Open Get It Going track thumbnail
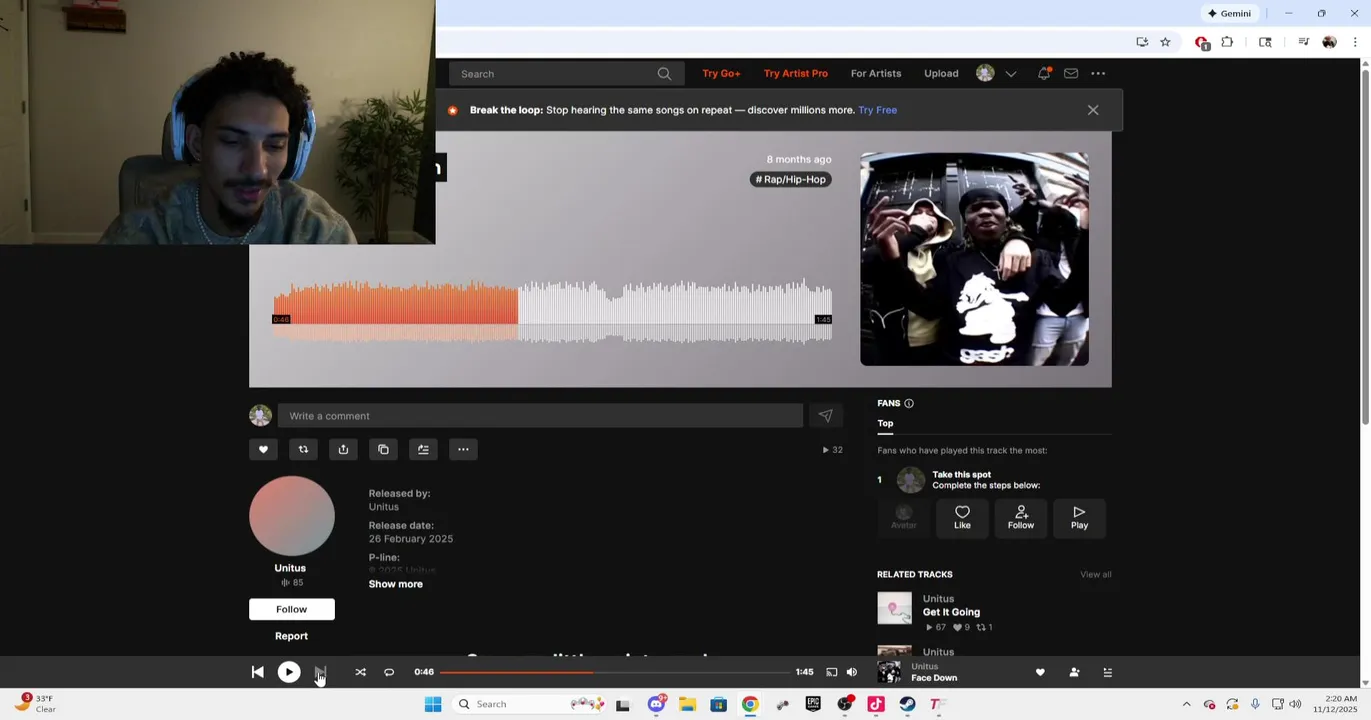The height and width of the screenshot is (720, 1371). coord(894,608)
